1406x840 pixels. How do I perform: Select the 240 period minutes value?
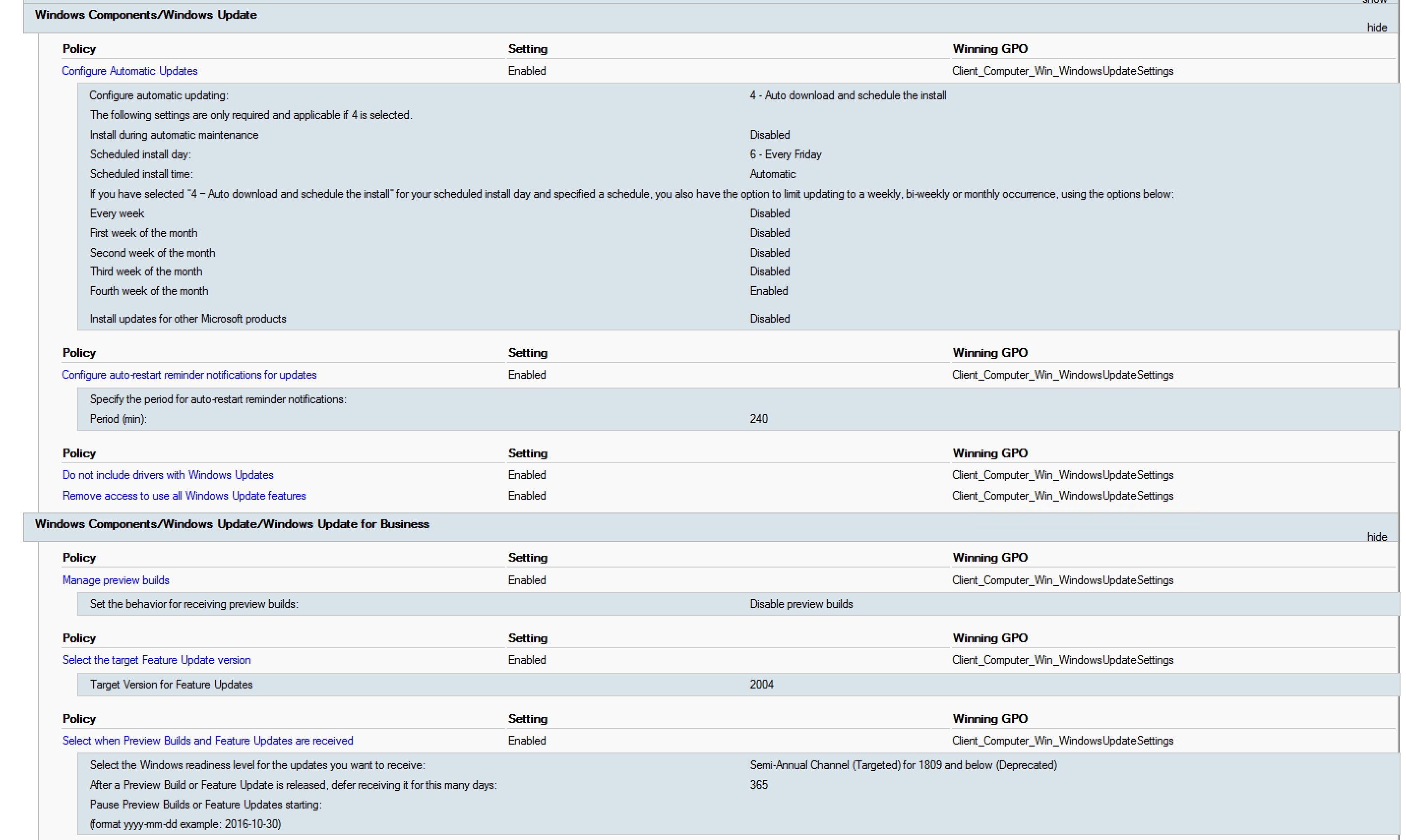[x=759, y=419]
